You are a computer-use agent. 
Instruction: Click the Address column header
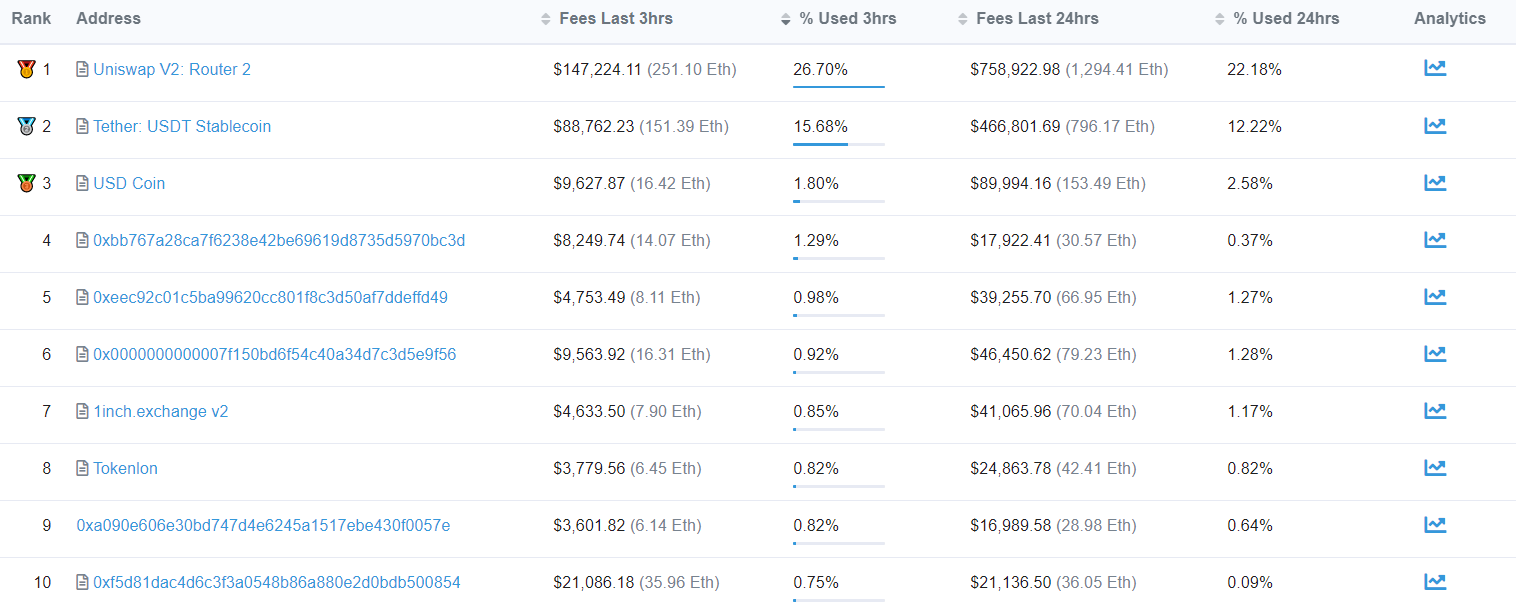[108, 19]
